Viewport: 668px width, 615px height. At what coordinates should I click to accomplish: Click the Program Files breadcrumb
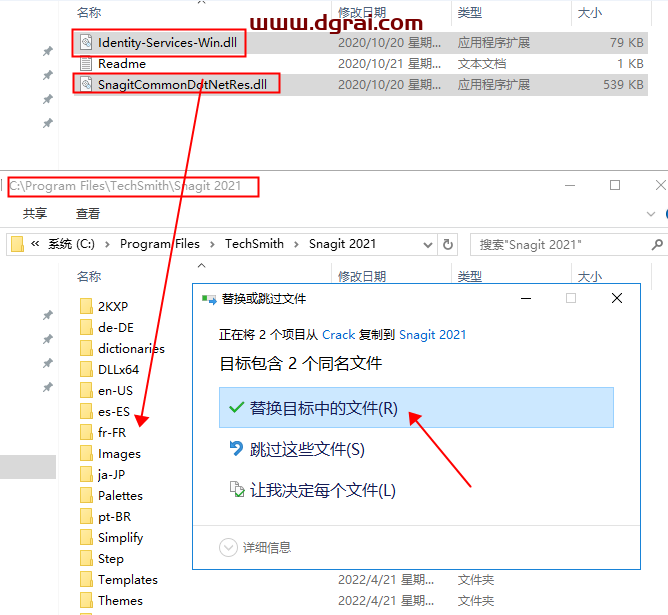pos(160,244)
